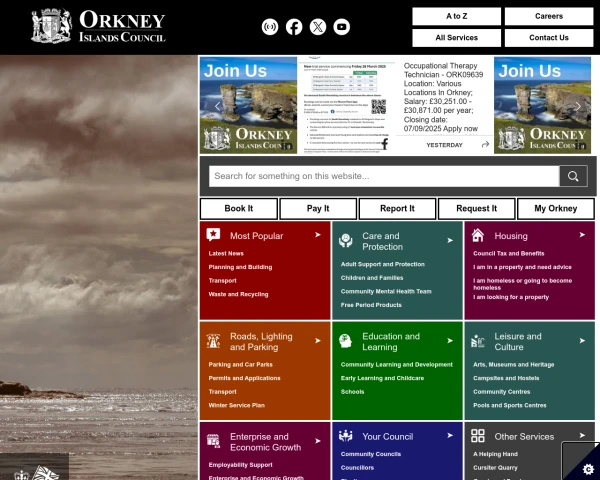Click the Request It button
Screen dimensions: 600x480
click(x=476, y=209)
